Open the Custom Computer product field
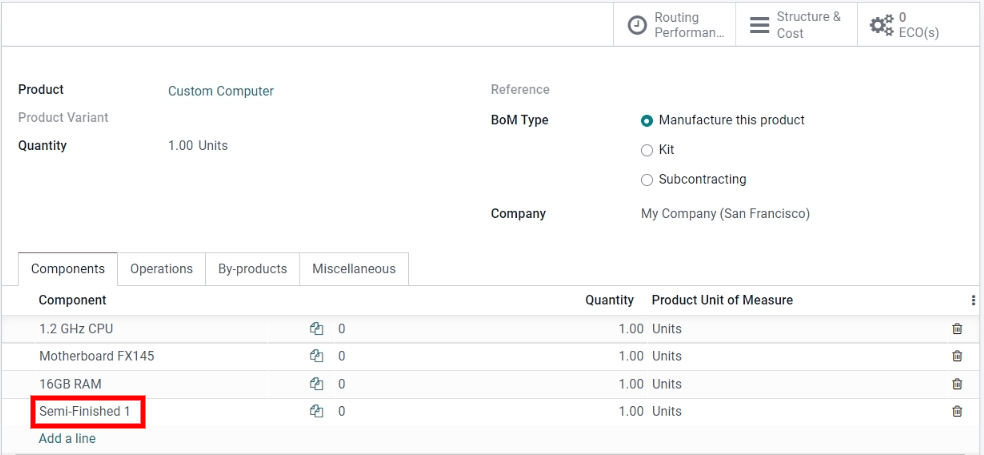 (221, 91)
